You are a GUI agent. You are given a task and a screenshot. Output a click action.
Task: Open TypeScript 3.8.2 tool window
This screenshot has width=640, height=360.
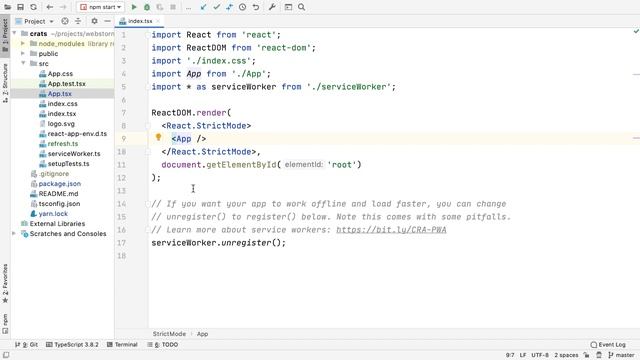72,344
